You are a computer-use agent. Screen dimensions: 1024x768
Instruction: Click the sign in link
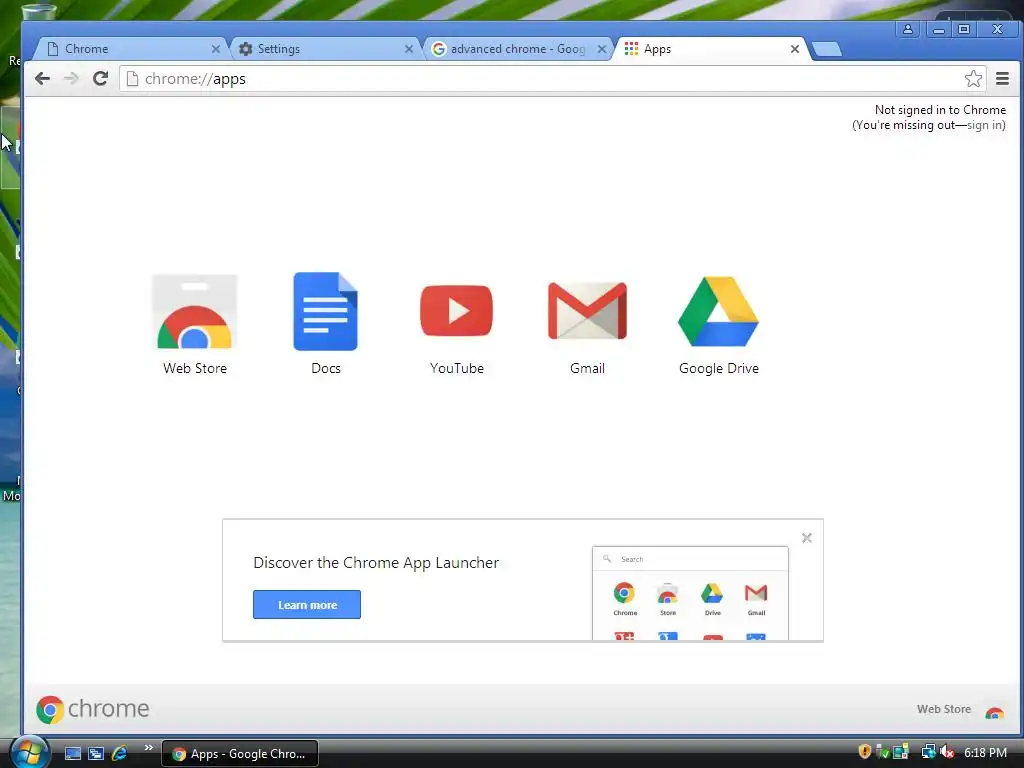click(984, 125)
